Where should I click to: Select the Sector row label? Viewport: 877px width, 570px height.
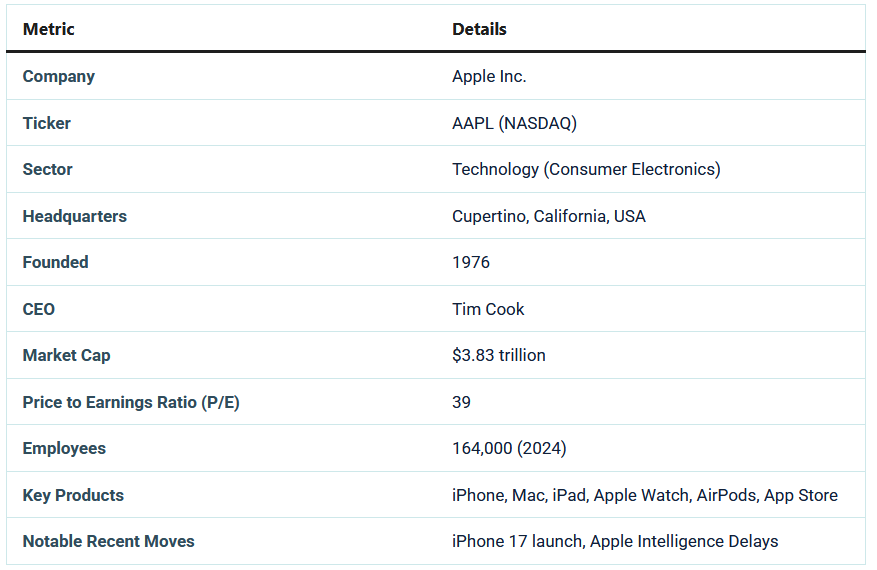[48, 169]
